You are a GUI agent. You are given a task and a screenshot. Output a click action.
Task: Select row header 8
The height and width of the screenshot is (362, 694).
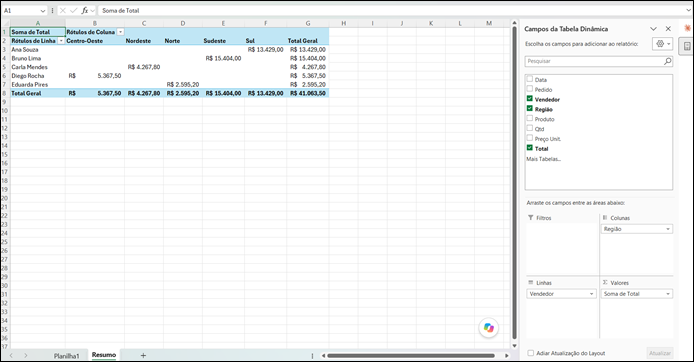click(x=4, y=93)
